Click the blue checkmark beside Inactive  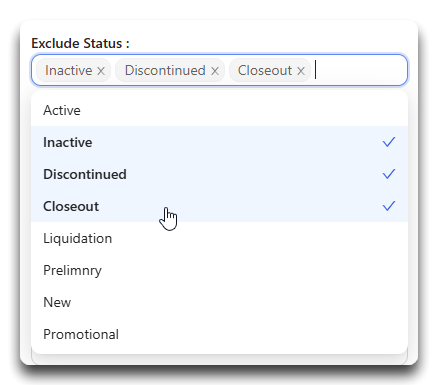point(389,142)
